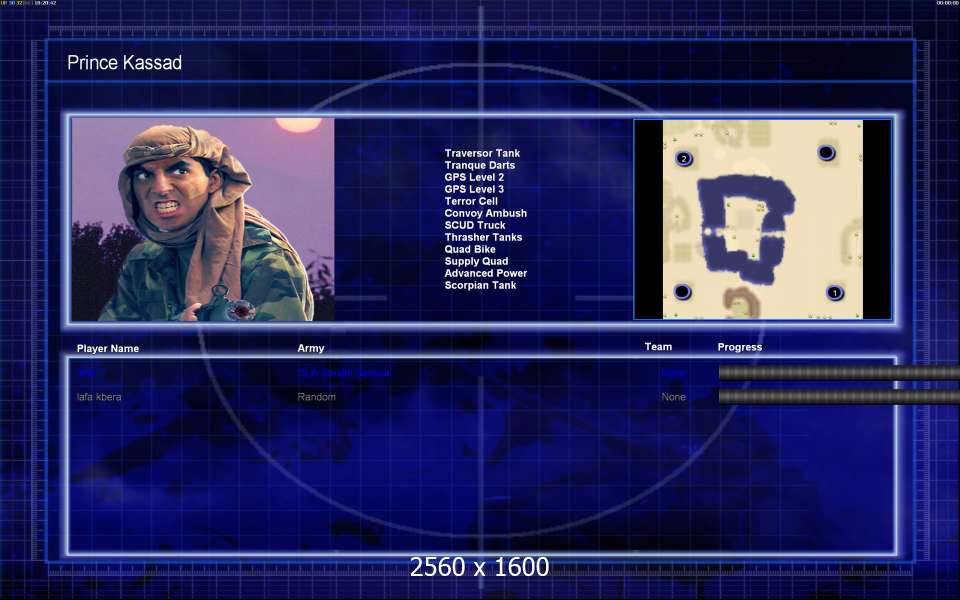This screenshot has width=960, height=600.
Task: Click the Stealth General player's progress bar
Action: [839, 372]
